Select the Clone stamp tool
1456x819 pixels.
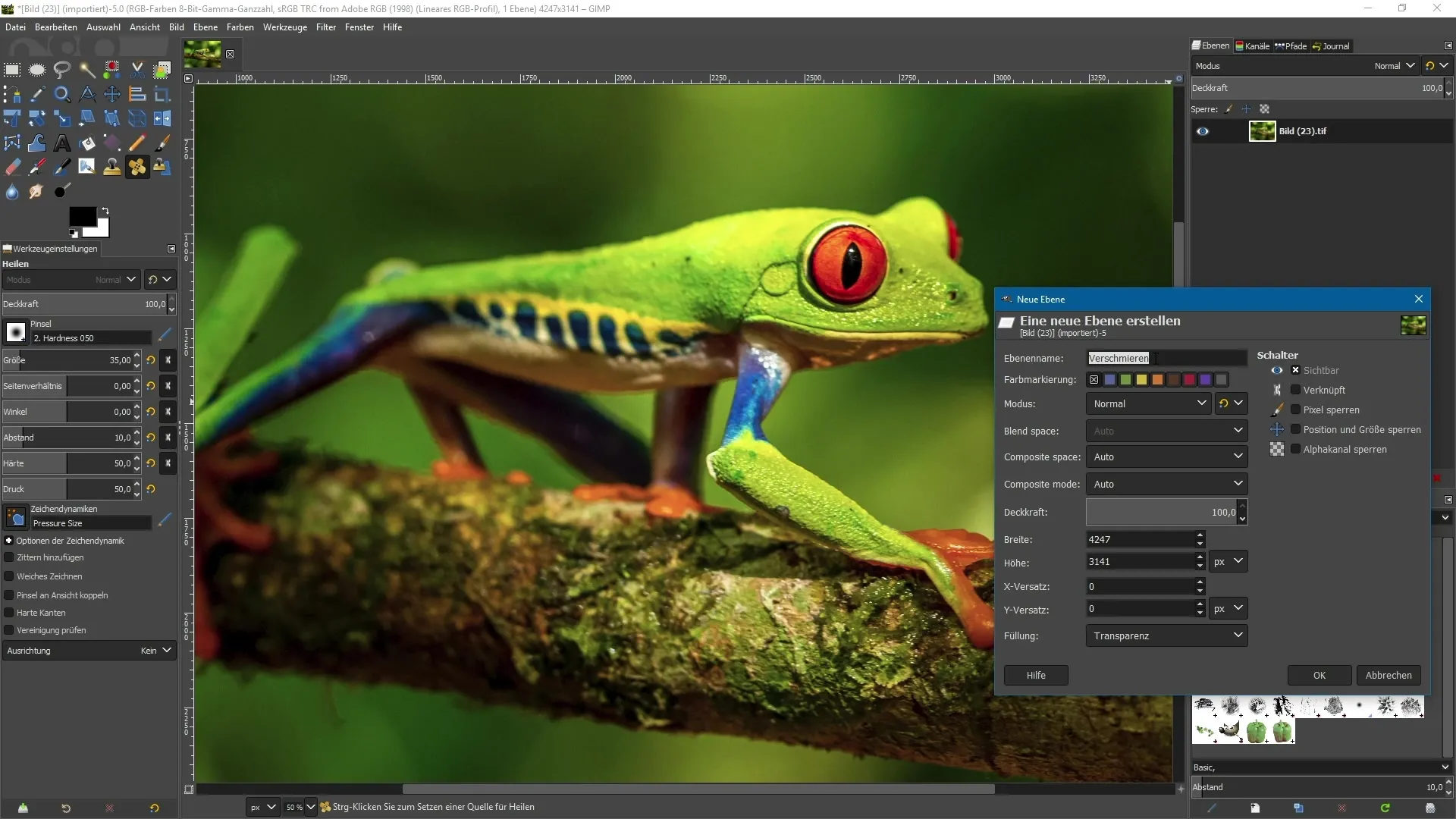pyautogui.click(x=112, y=168)
